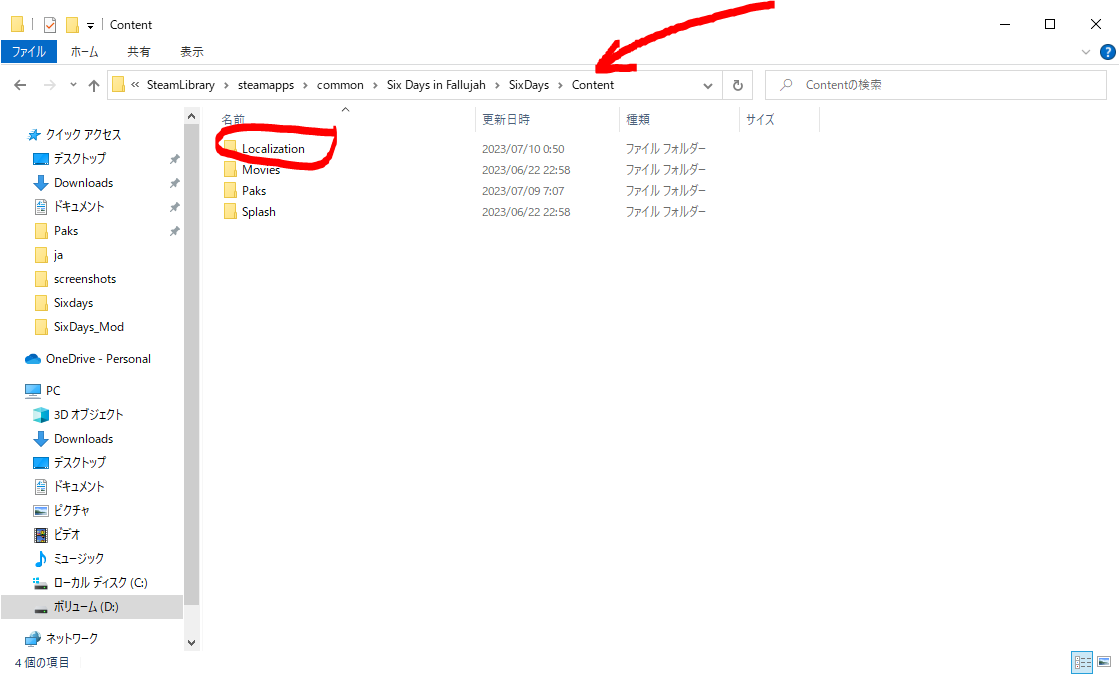Screen dimensions: 1120x675
Task: Expand address bar history dropdown
Action: click(x=708, y=86)
